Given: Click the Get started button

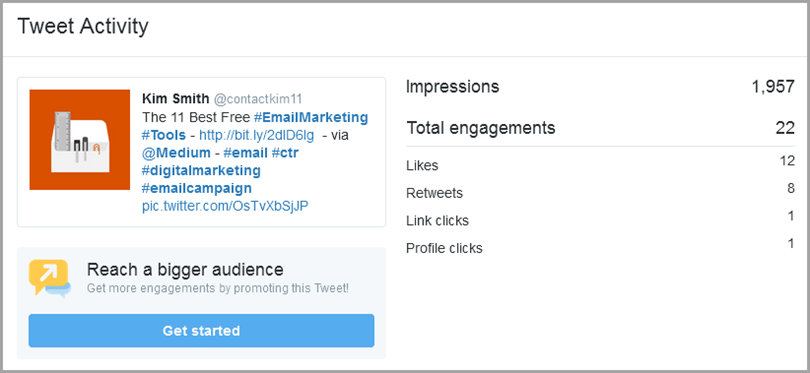Looking at the screenshot, I should (x=201, y=331).
